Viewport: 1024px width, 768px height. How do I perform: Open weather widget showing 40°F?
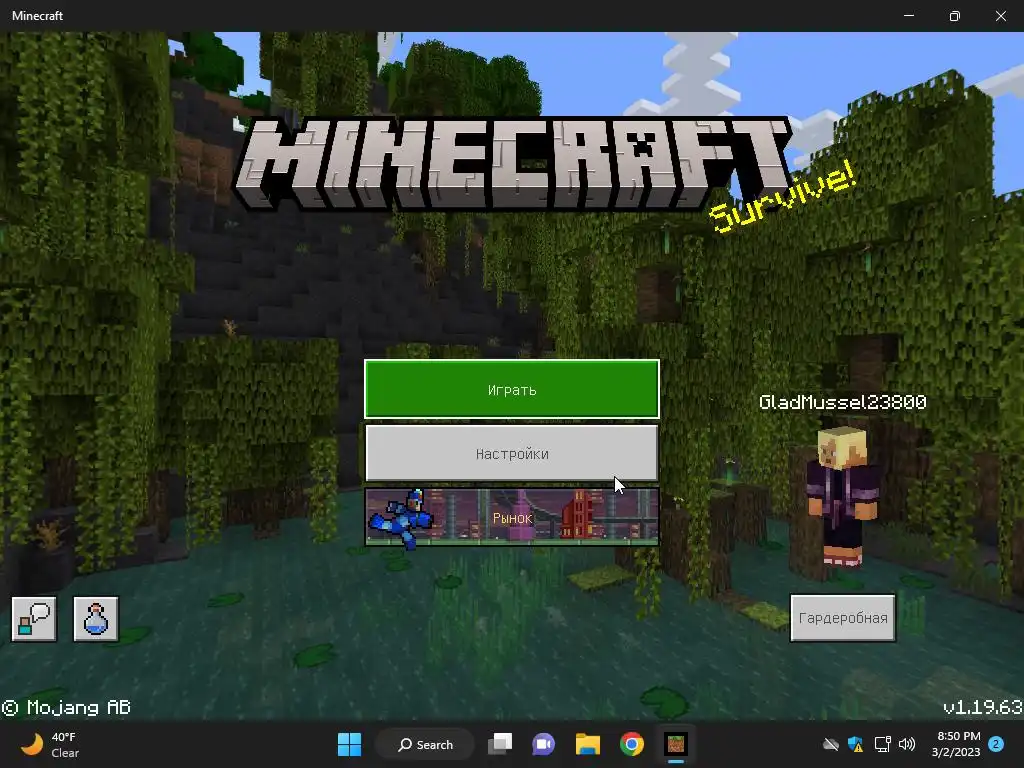click(x=50, y=744)
